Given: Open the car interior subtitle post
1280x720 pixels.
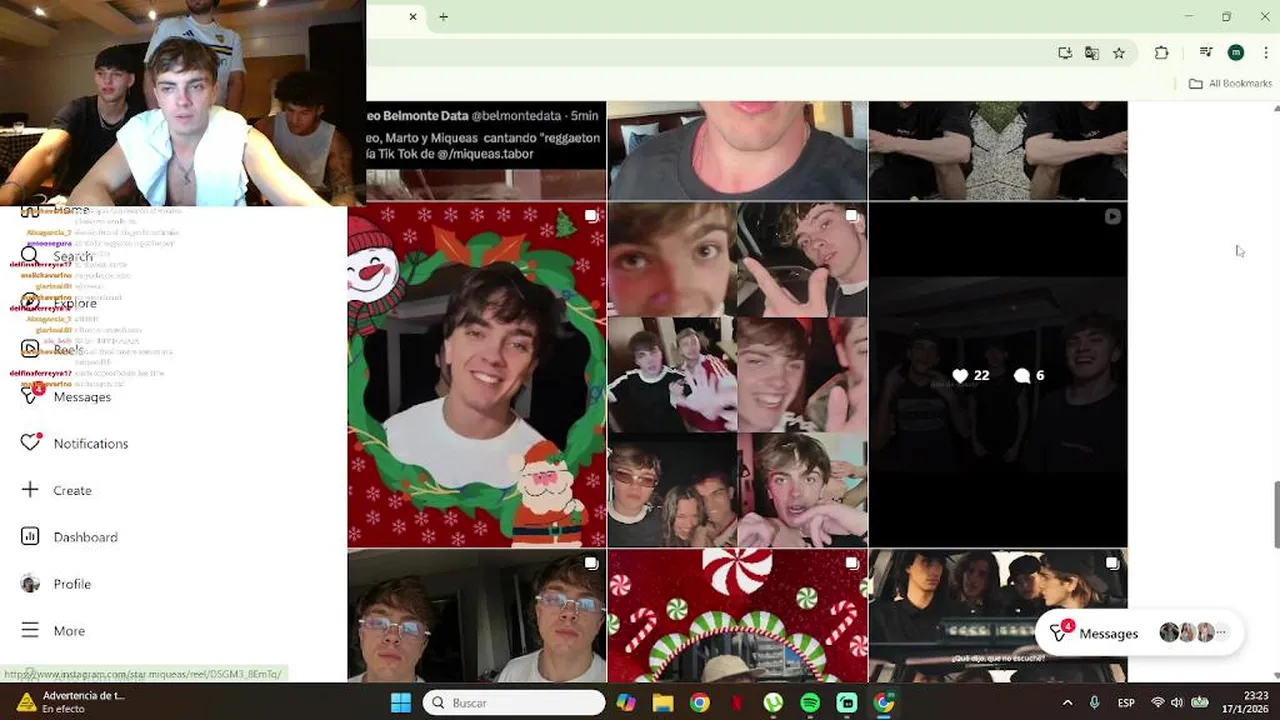Looking at the screenshot, I should (998, 615).
